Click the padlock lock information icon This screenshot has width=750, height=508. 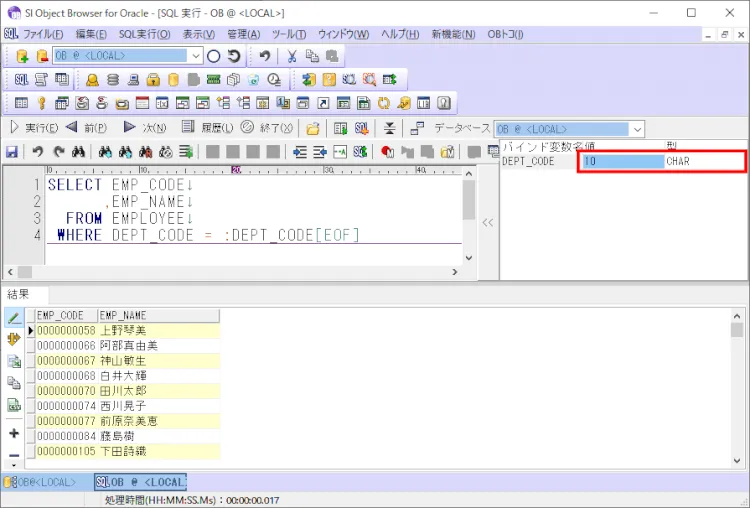(153, 79)
